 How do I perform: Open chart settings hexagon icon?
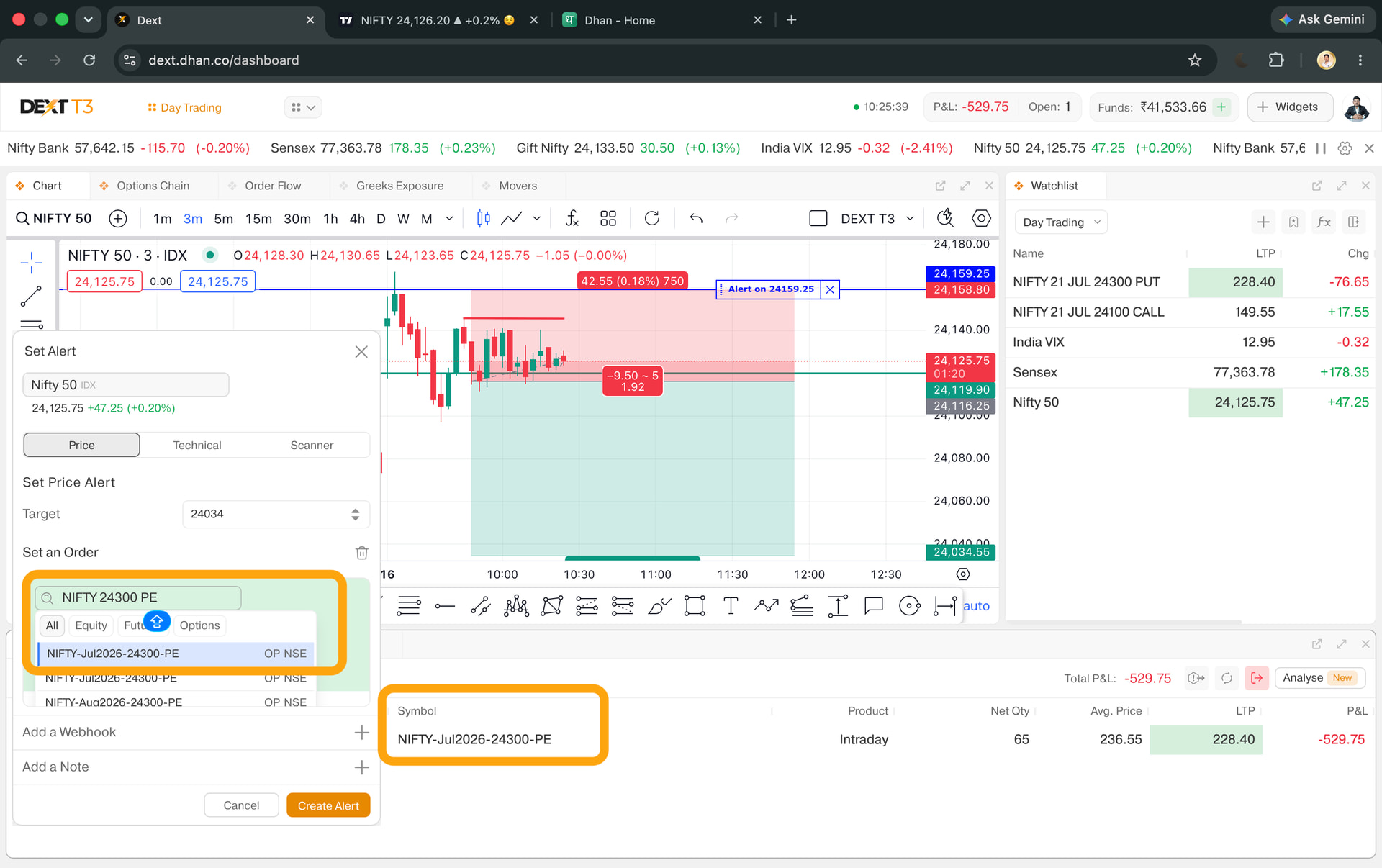click(x=981, y=218)
